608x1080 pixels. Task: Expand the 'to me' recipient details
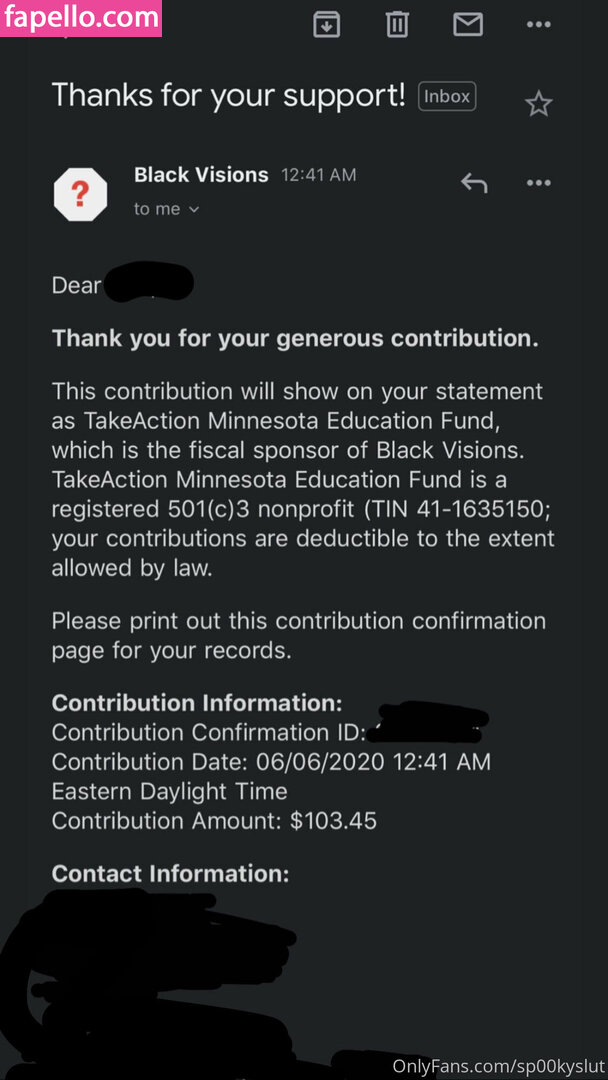coord(167,209)
